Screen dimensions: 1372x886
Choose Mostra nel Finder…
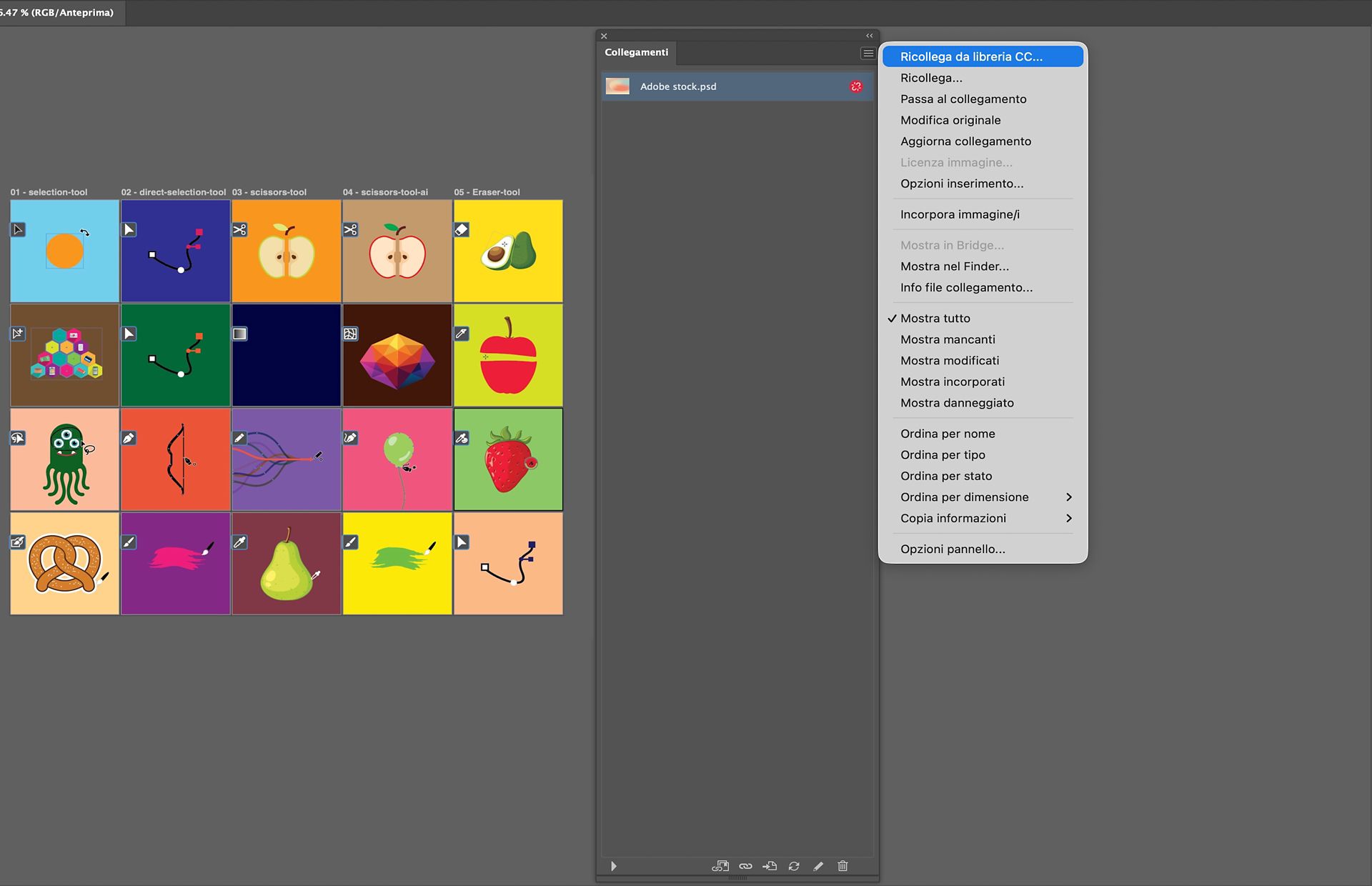pos(983,267)
